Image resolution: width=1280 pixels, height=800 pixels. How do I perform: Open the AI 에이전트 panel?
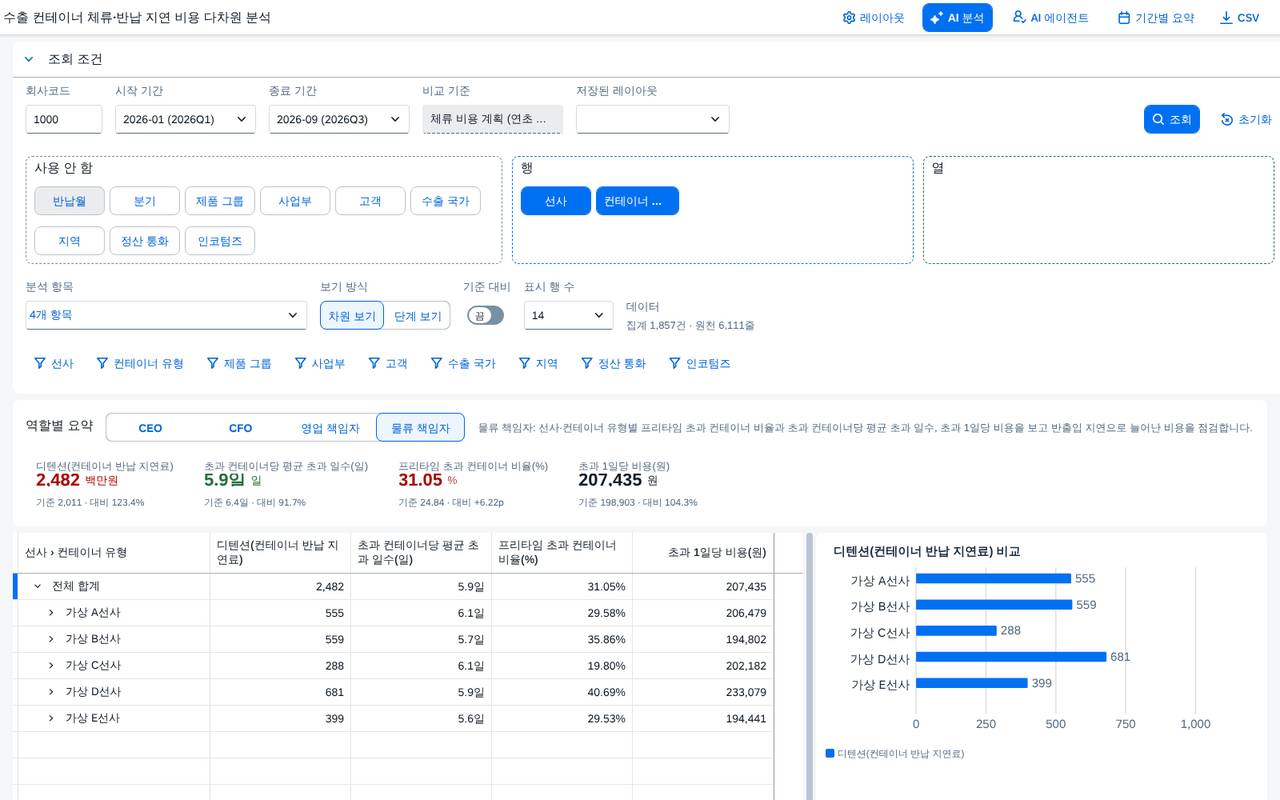tap(1050, 18)
